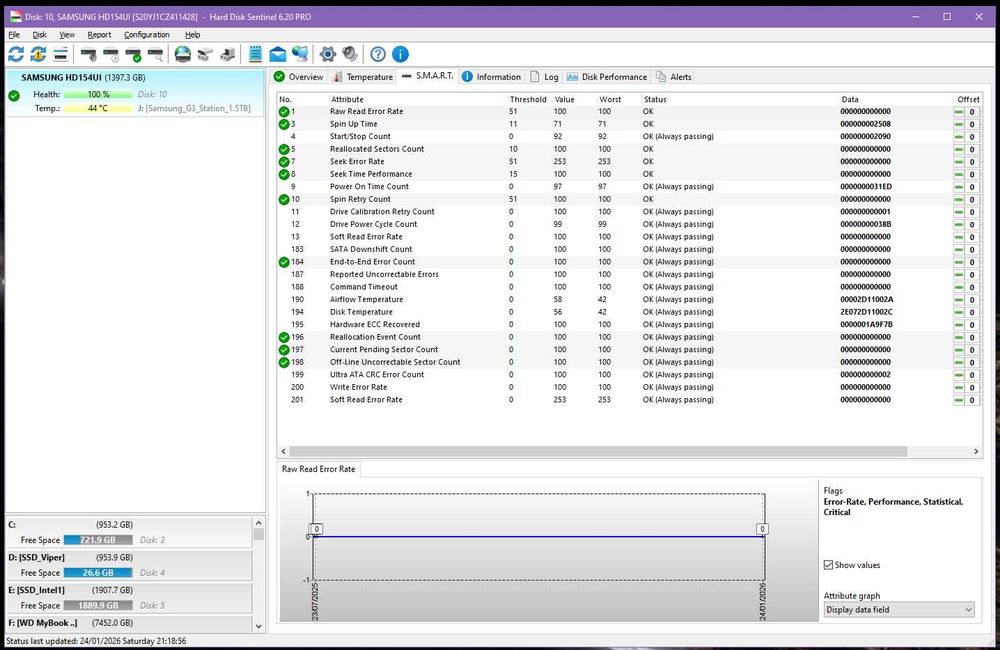Switch to the Log tab
Image resolution: width=1000 pixels, height=650 pixels.
point(544,77)
